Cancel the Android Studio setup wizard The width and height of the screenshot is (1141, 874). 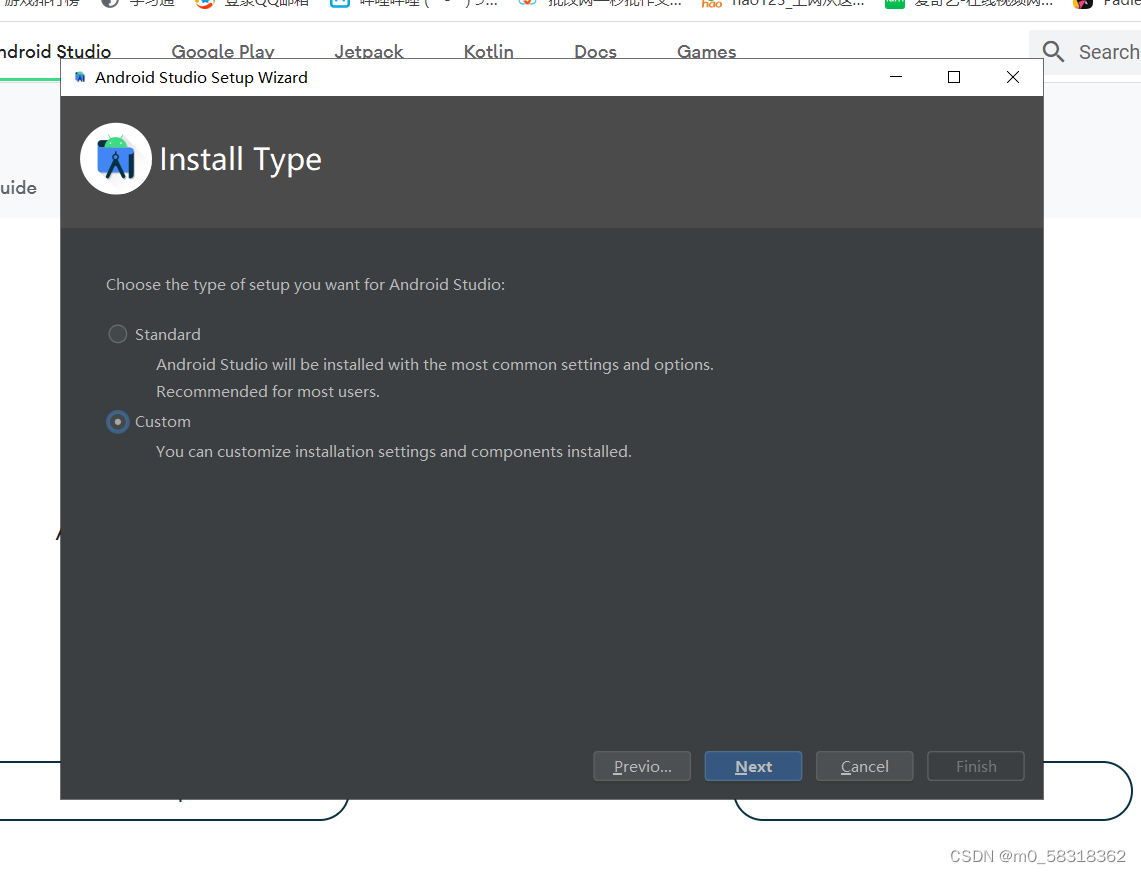coord(864,766)
